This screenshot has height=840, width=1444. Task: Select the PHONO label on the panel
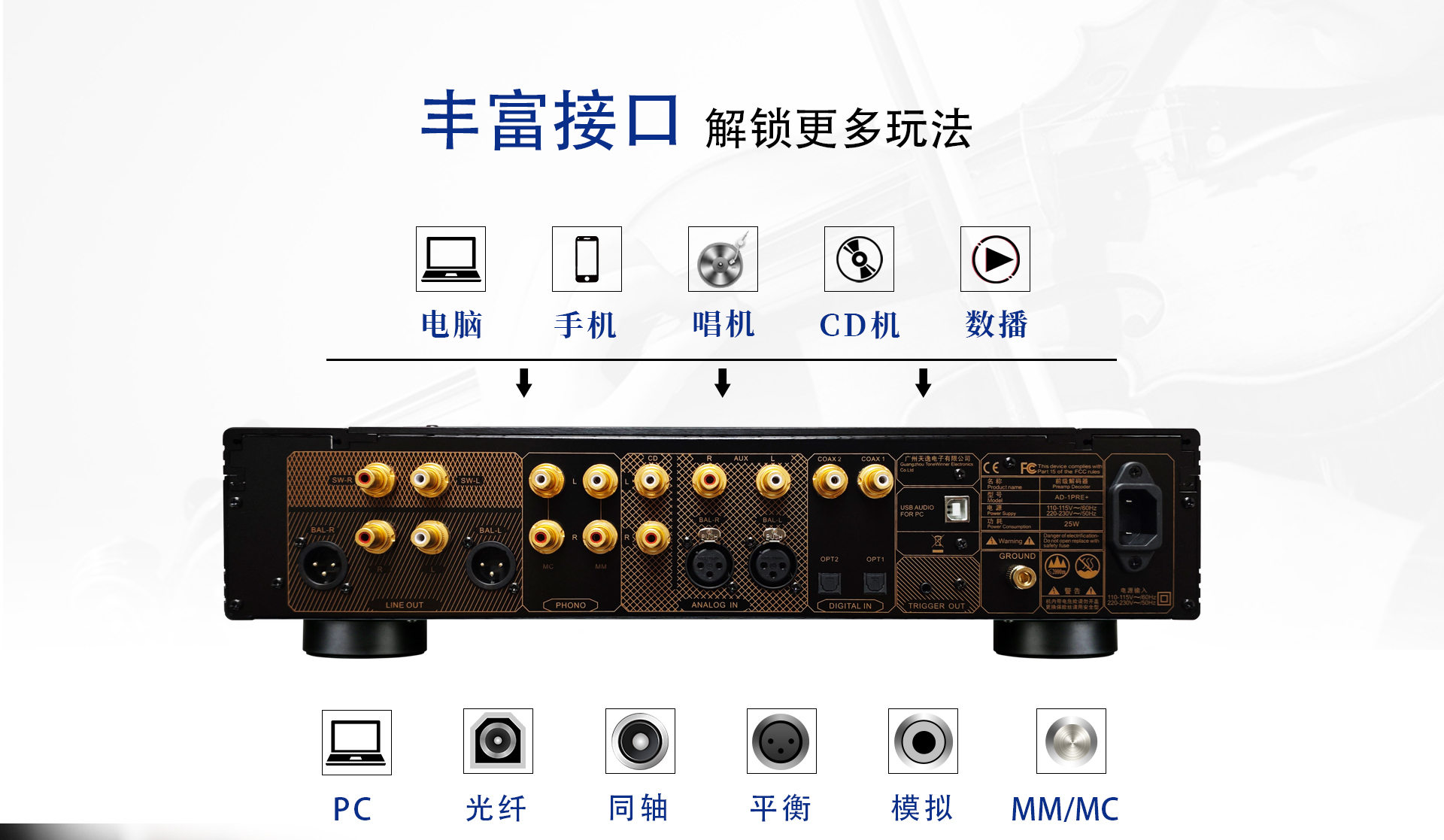pos(571,605)
